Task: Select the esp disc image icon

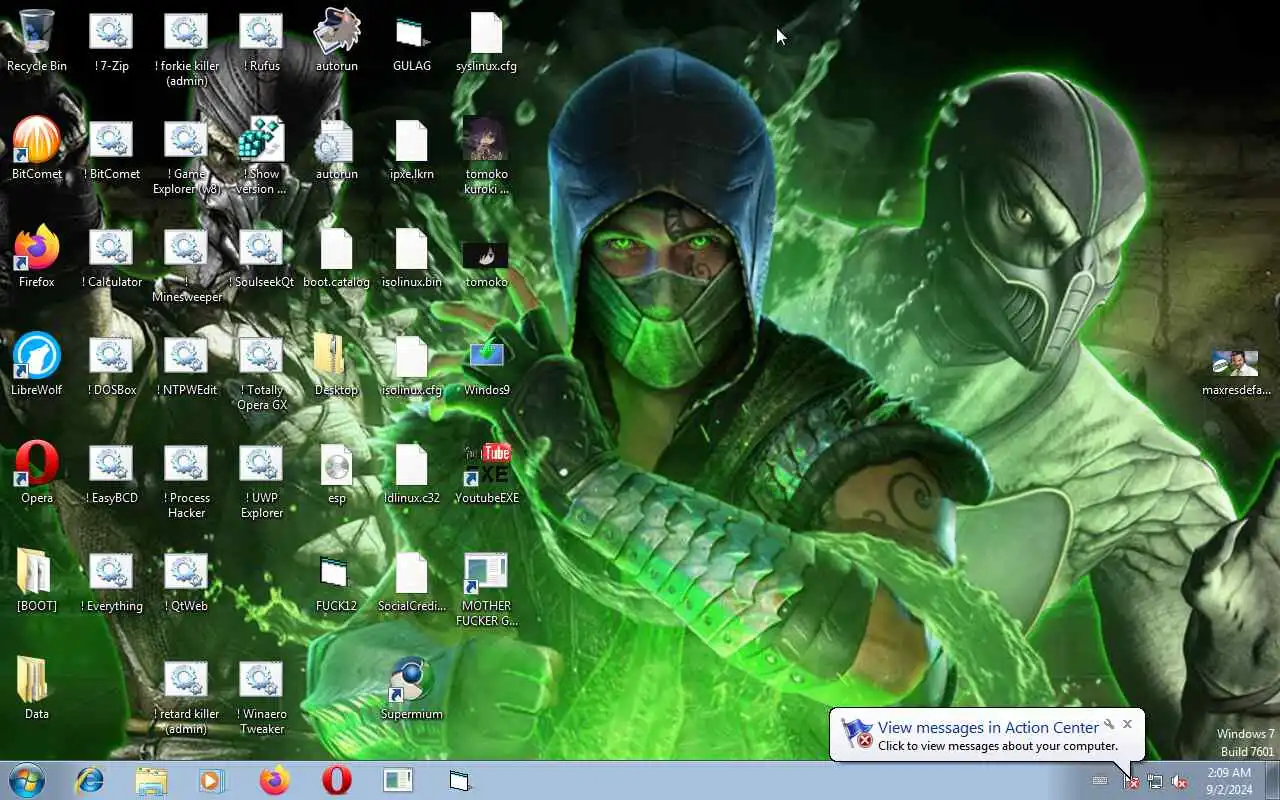Action: pos(337,473)
